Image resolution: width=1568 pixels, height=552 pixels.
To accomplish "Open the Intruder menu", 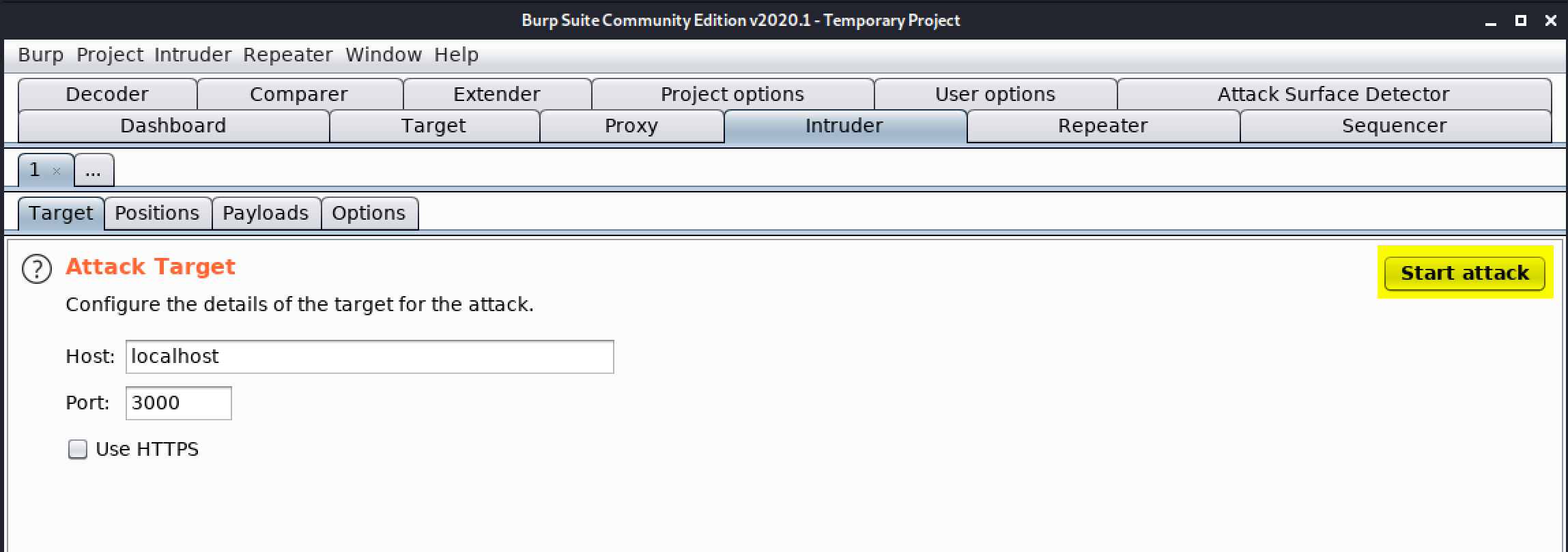I will (x=193, y=55).
